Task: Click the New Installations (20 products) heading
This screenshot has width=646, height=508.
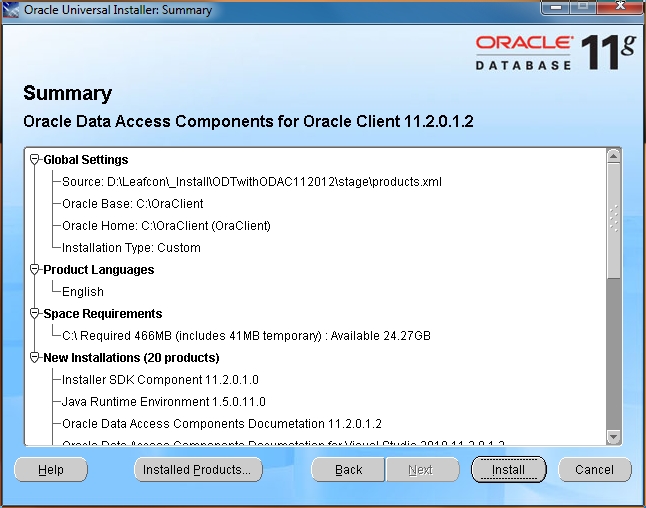Action: (x=131, y=358)
